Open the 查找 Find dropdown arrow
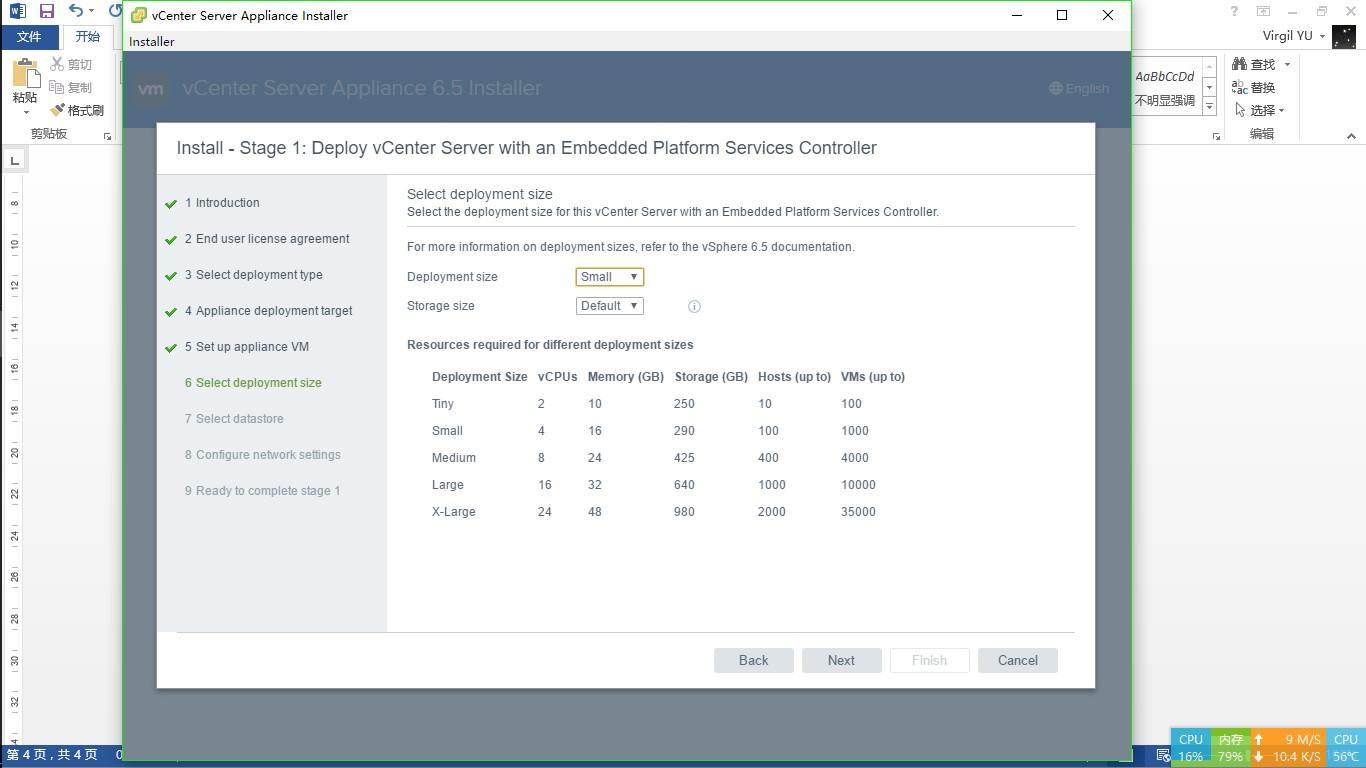1366x768 pixels. 1287,64
